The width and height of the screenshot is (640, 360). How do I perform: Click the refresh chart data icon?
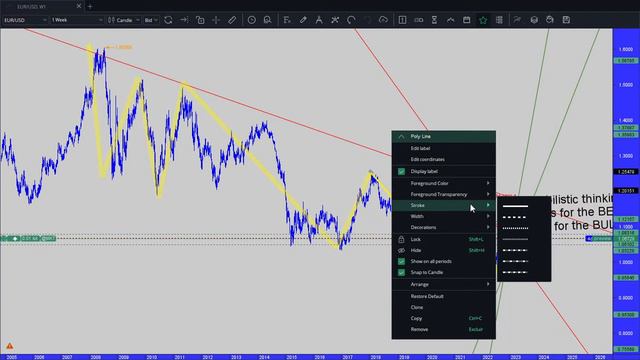pyautogui.click(x=168, y=20)
